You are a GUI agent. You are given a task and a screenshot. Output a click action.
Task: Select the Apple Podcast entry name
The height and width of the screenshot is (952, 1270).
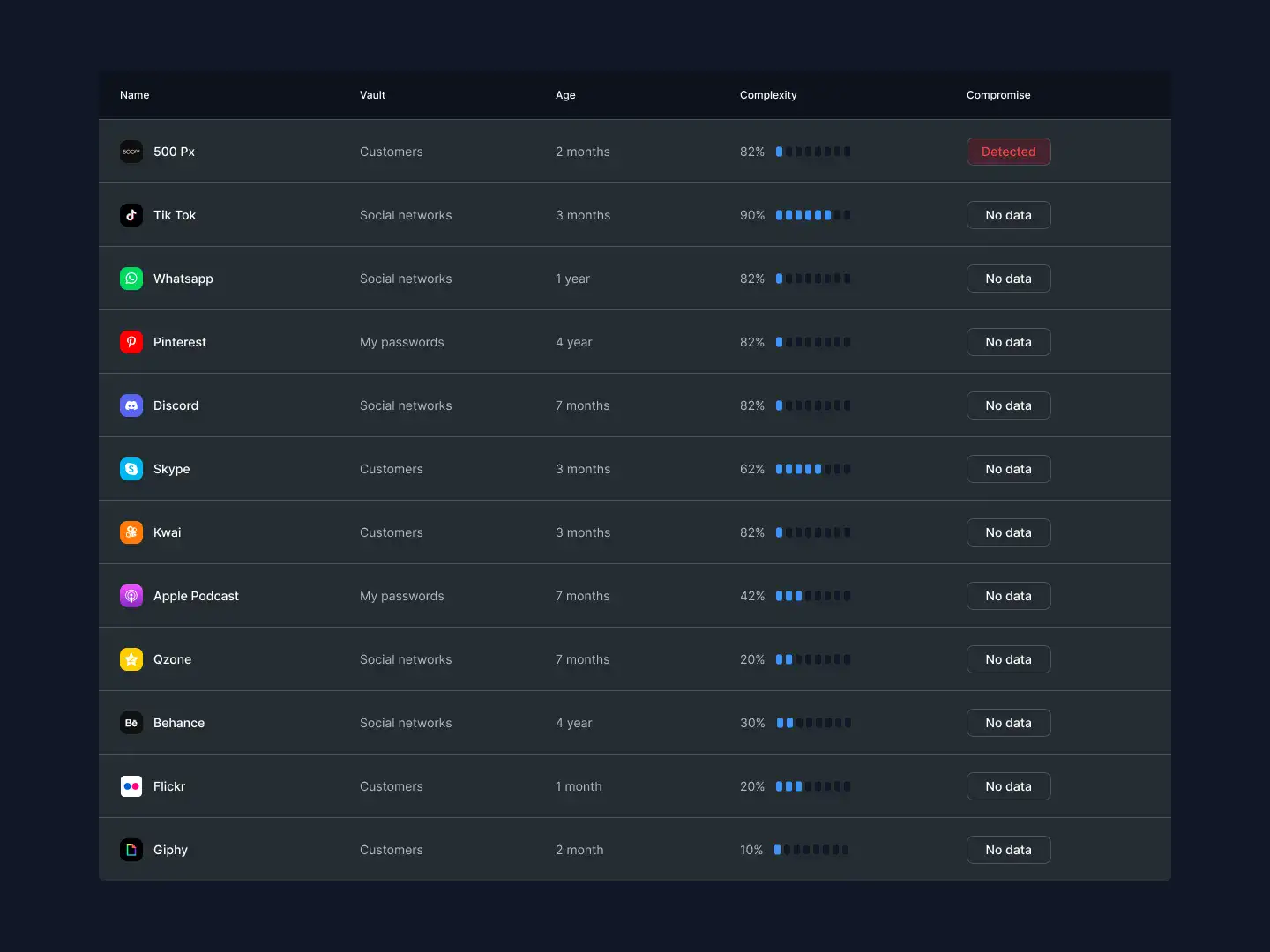pyautogui.click(x=196, y=596)
